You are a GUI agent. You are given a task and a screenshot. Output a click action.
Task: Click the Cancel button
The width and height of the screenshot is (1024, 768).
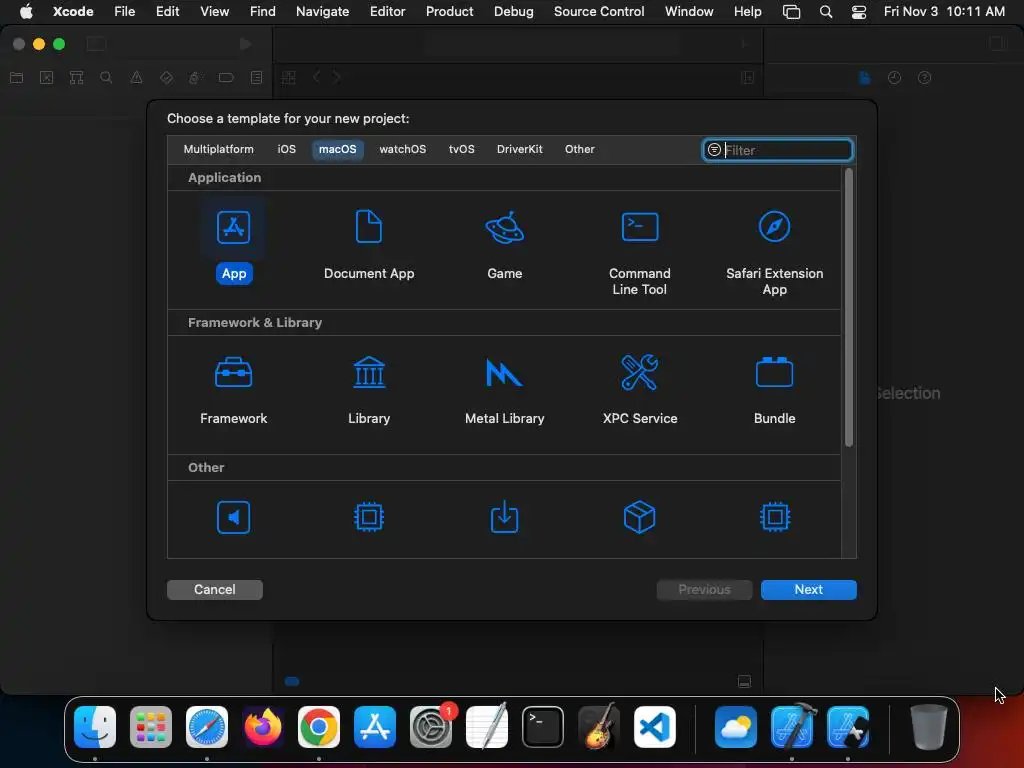coord(214,589)
